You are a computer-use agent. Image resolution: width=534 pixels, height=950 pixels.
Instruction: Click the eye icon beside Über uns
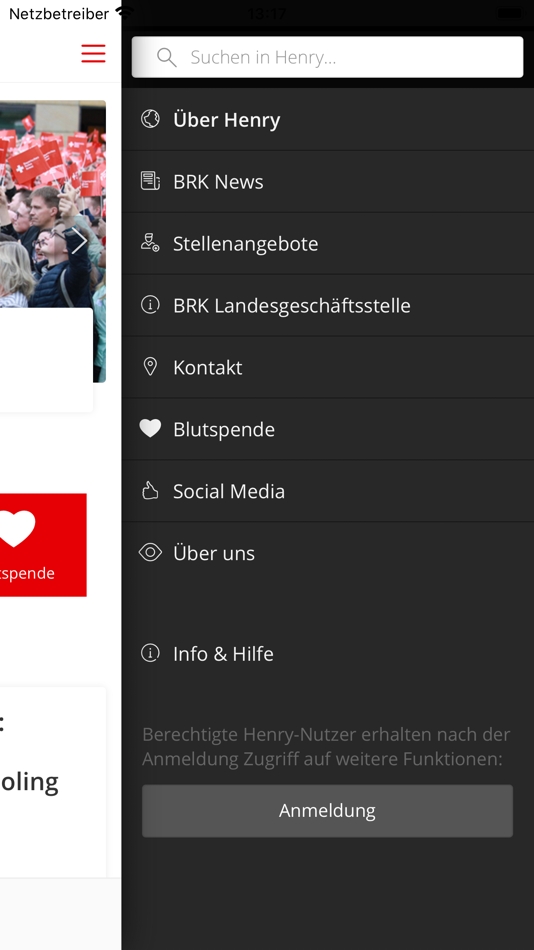tap(150, 552)
